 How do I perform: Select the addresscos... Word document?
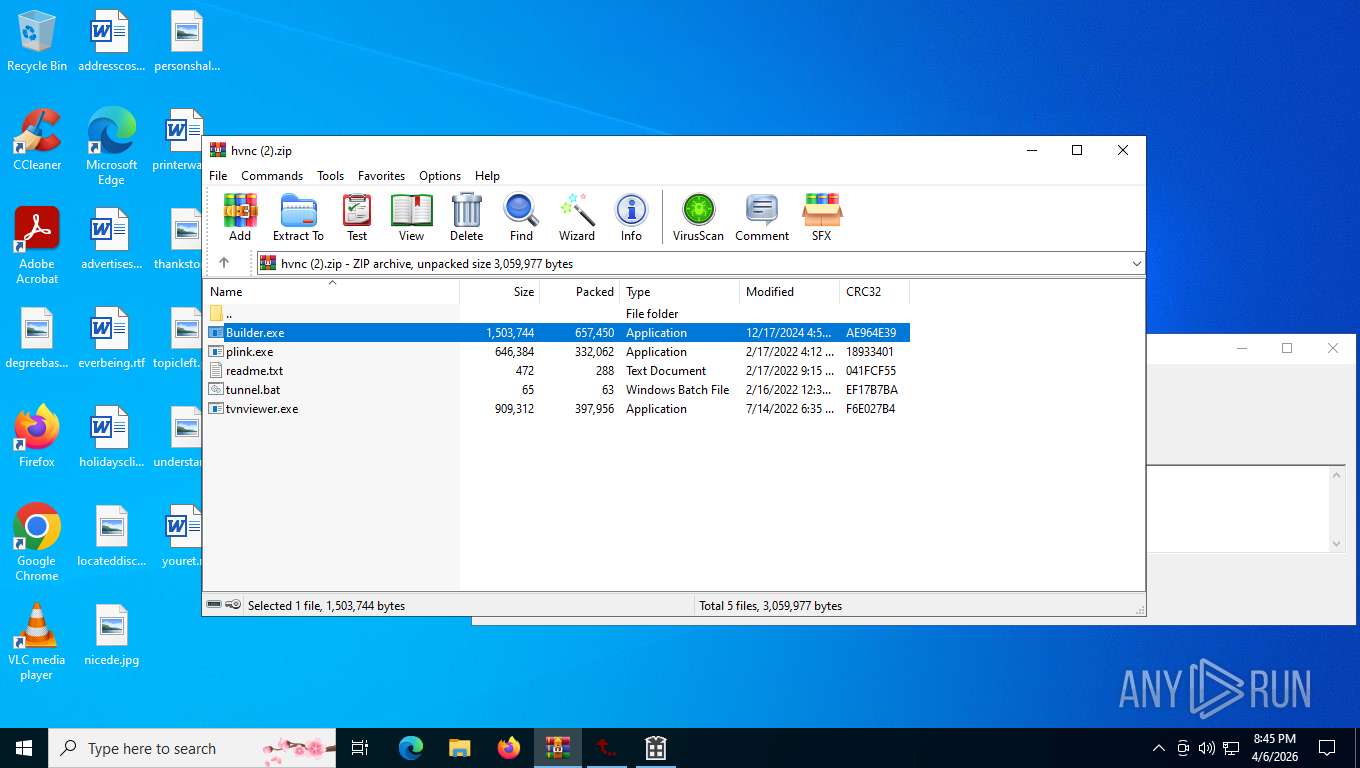[111, 41]
